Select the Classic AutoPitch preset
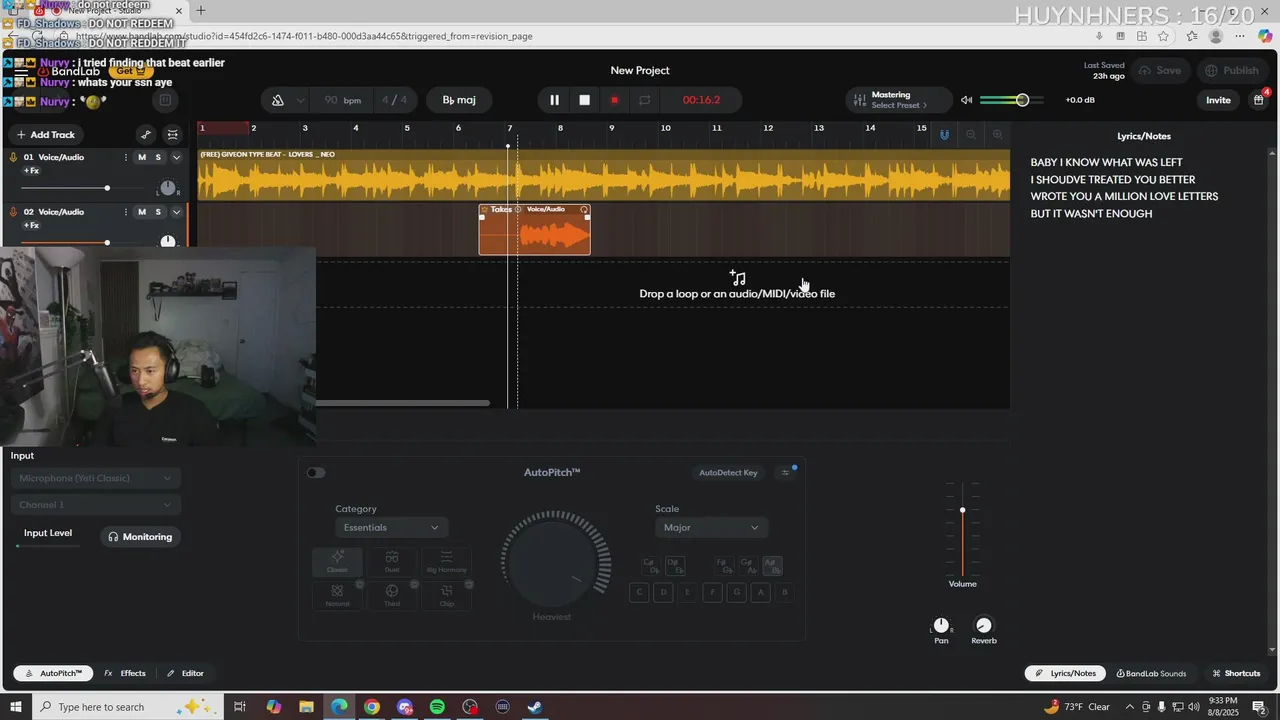 337,562
